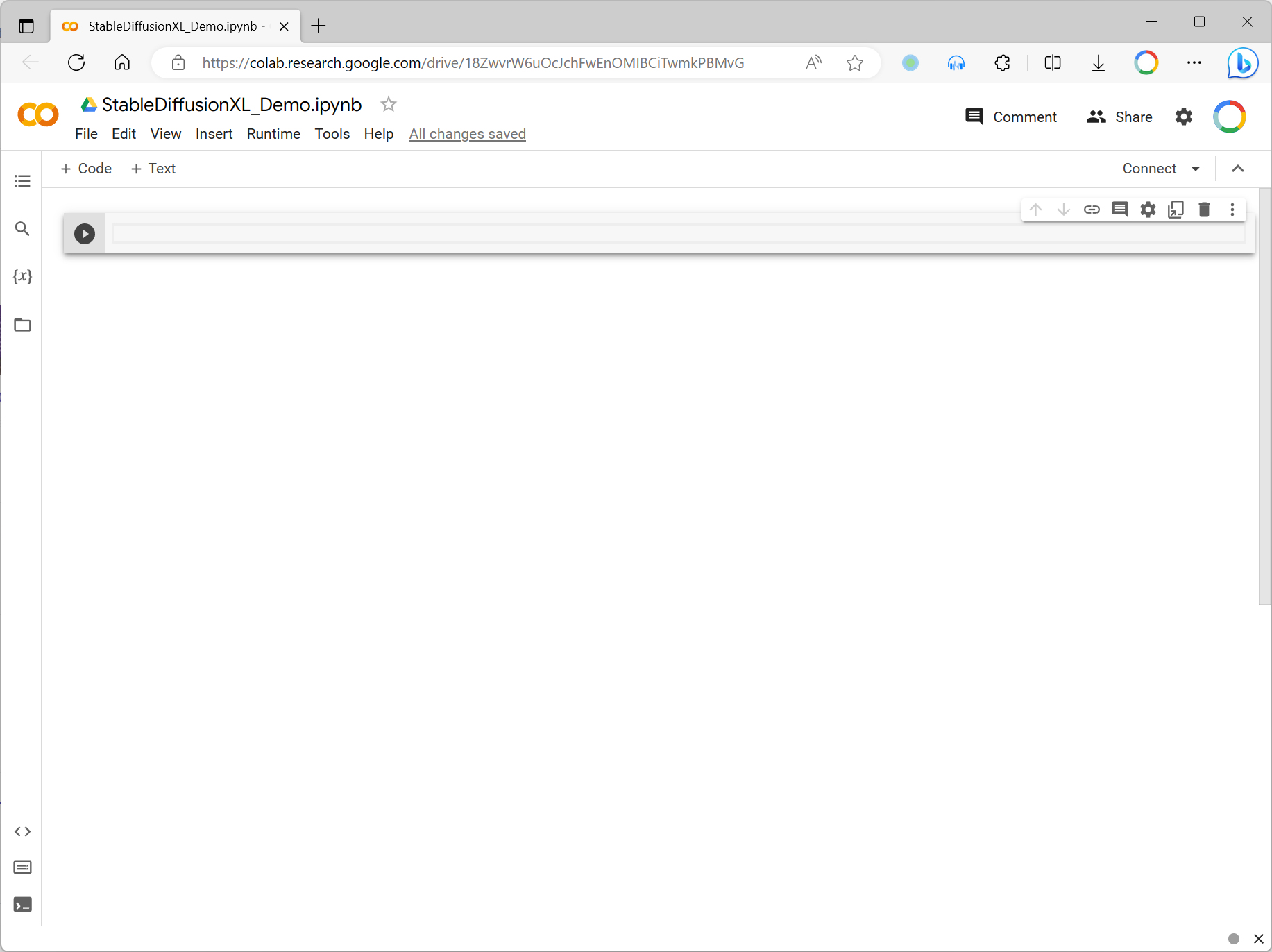Open Read aloud in address bar
The height and width of the screenshot is (952, 1272).
(813, 63)
